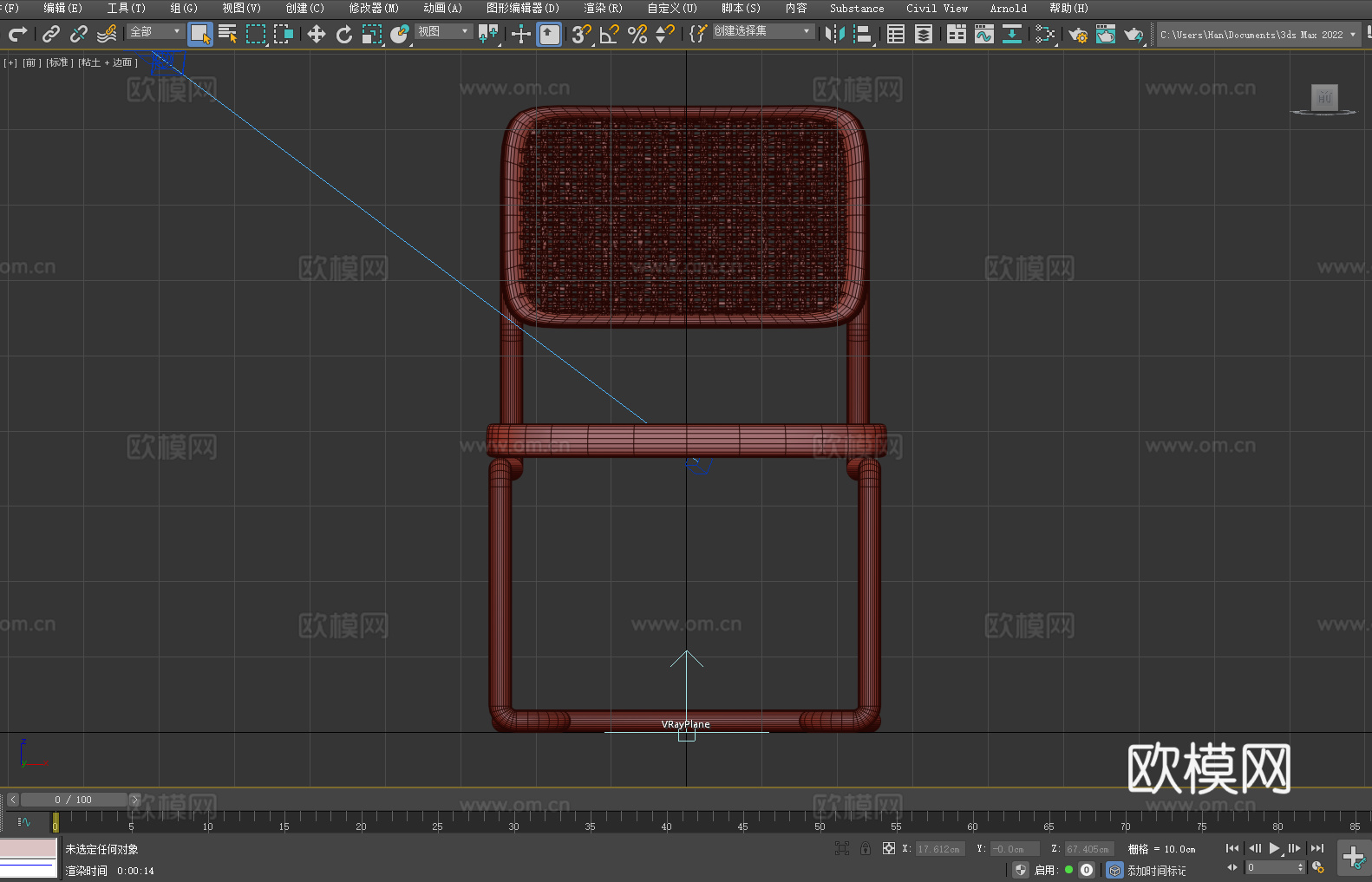1372x882 pixels.
Task: Click the Redo arrow icon
Action: pos(17,34)
